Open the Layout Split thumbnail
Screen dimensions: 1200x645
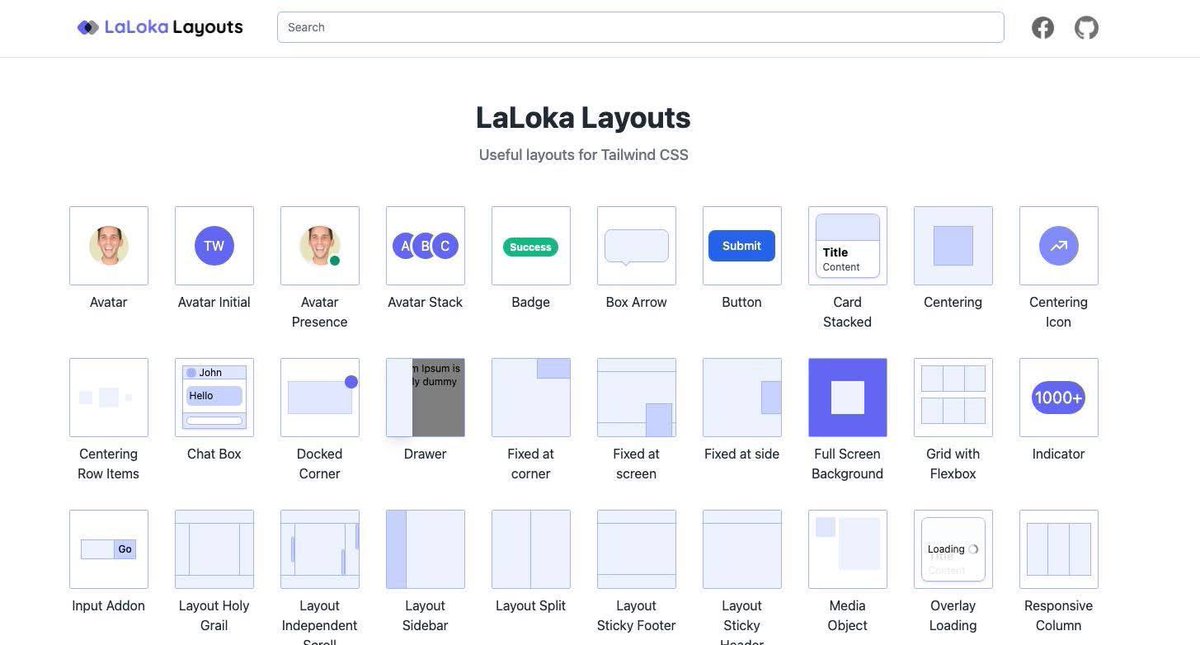coord(531,550)
